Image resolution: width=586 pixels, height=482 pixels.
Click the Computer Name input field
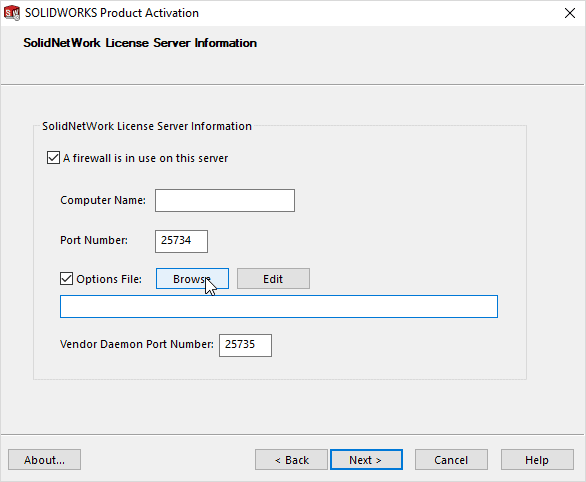coord(225,201)
